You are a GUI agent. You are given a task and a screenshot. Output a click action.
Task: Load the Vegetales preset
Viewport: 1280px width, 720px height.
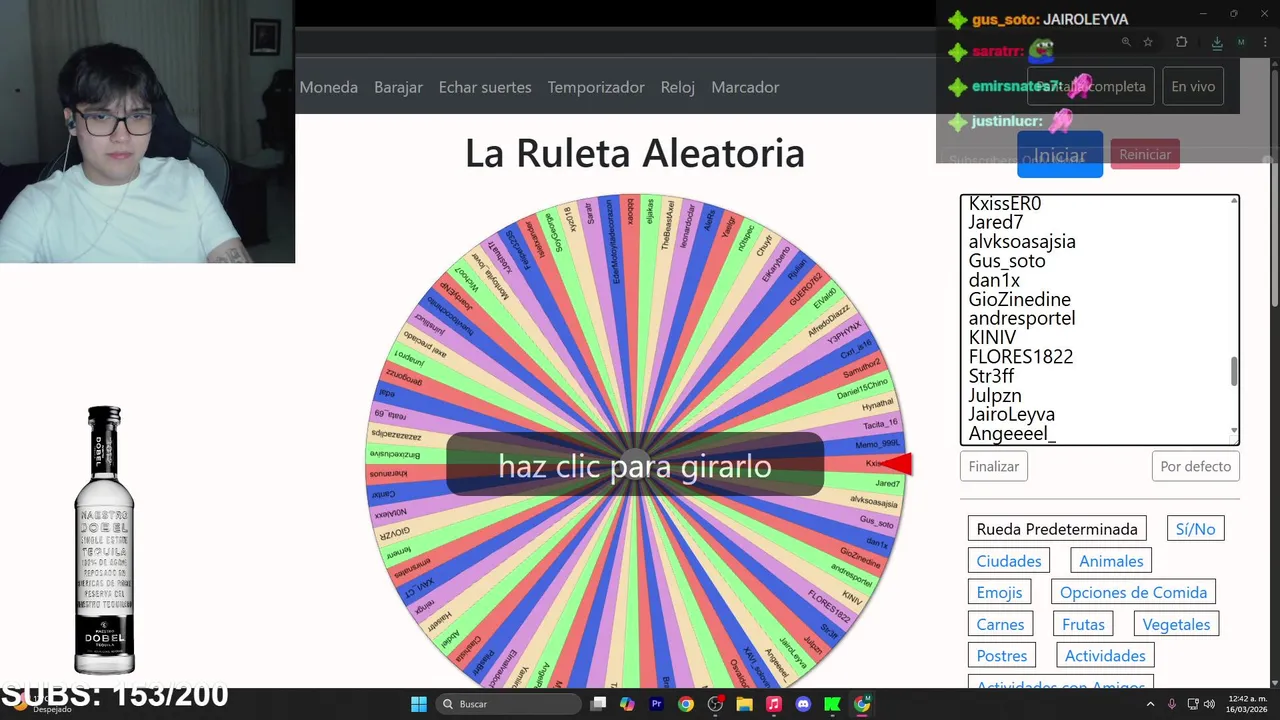1176,624
